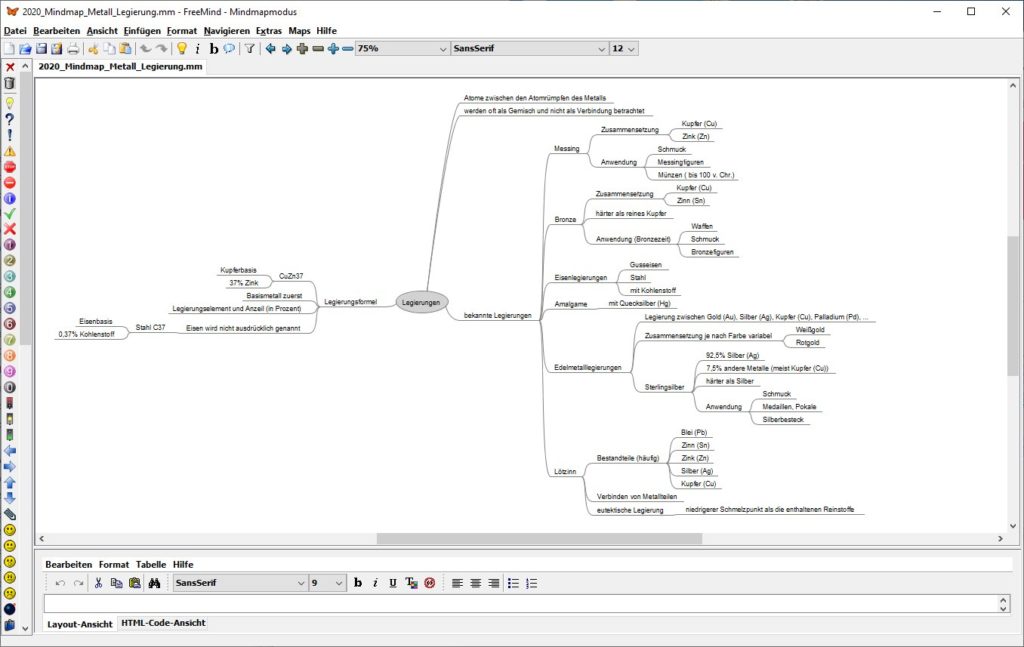The height and width of the screenshot is (647, 1024).
Task: Click inside the note text input area
Action: [x=521, y=603]
